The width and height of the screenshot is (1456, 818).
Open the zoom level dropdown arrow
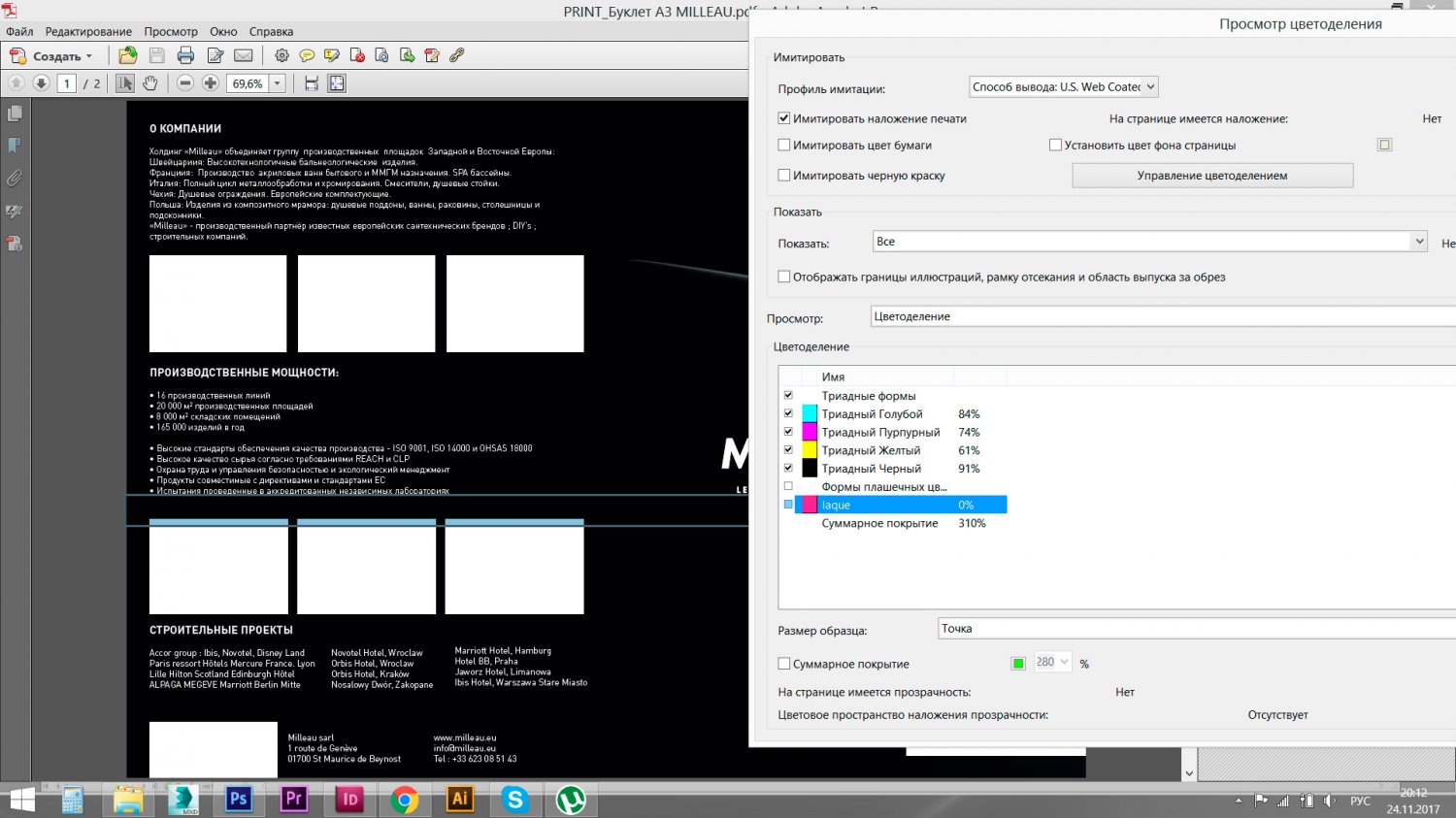tap(277, 83)
